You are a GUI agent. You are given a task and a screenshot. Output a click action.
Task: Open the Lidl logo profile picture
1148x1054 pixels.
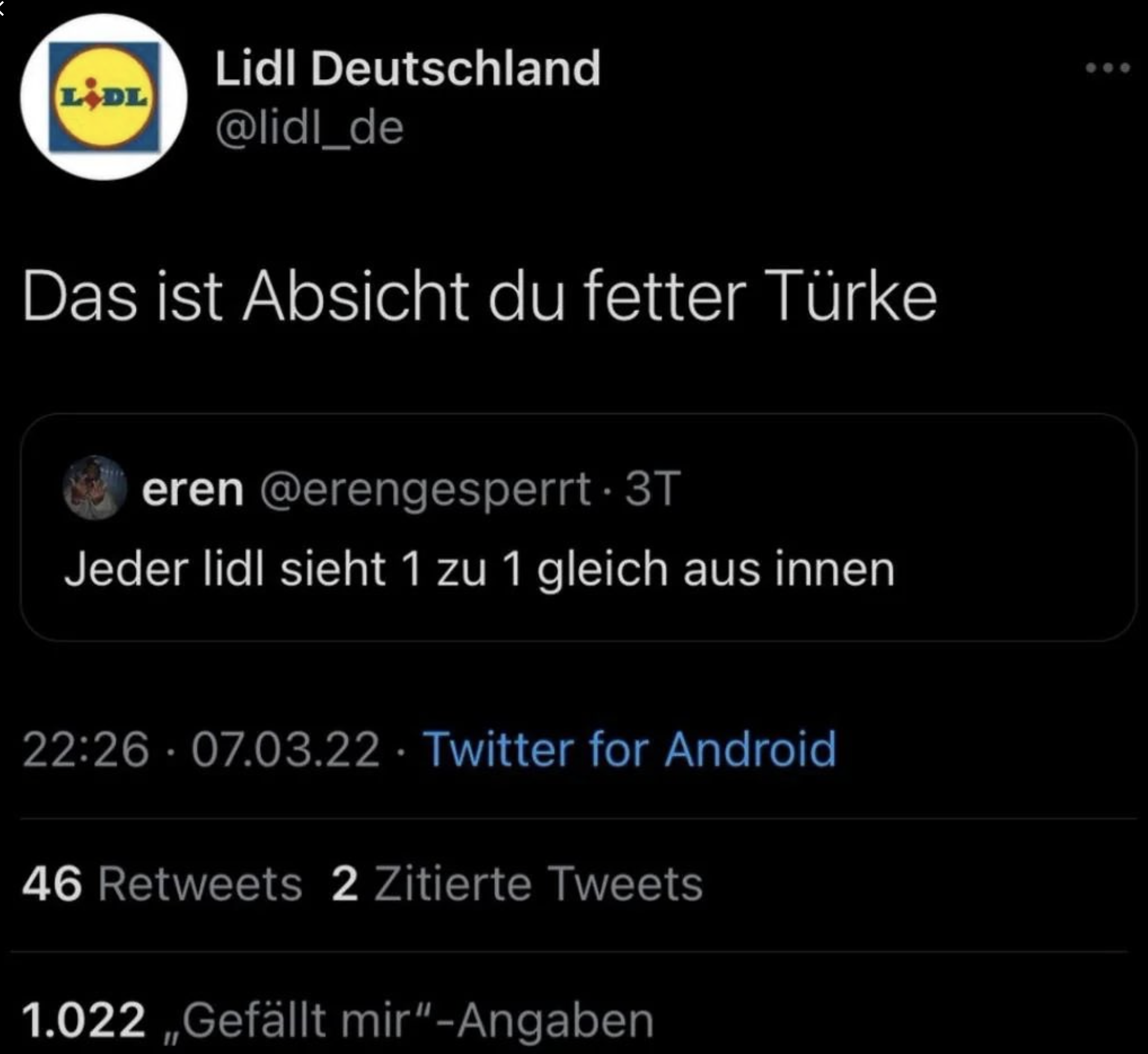(x=103, y=97)
